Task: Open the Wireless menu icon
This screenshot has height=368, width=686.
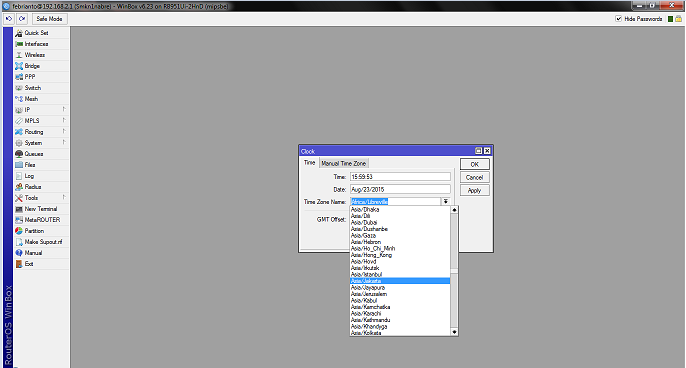Action: 19,55
